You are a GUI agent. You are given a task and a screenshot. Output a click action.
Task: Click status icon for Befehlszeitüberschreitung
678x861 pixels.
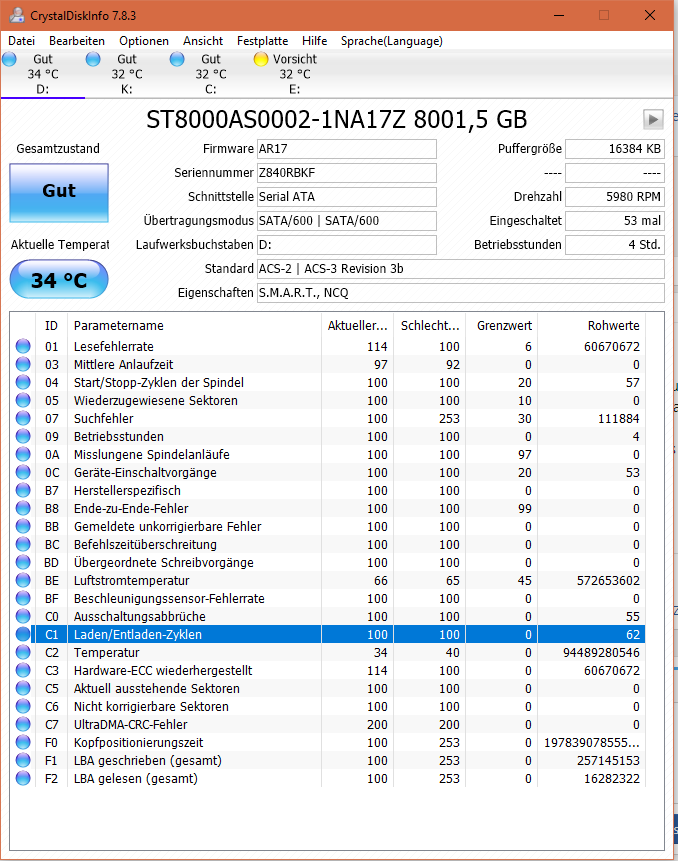coord(23,545)
